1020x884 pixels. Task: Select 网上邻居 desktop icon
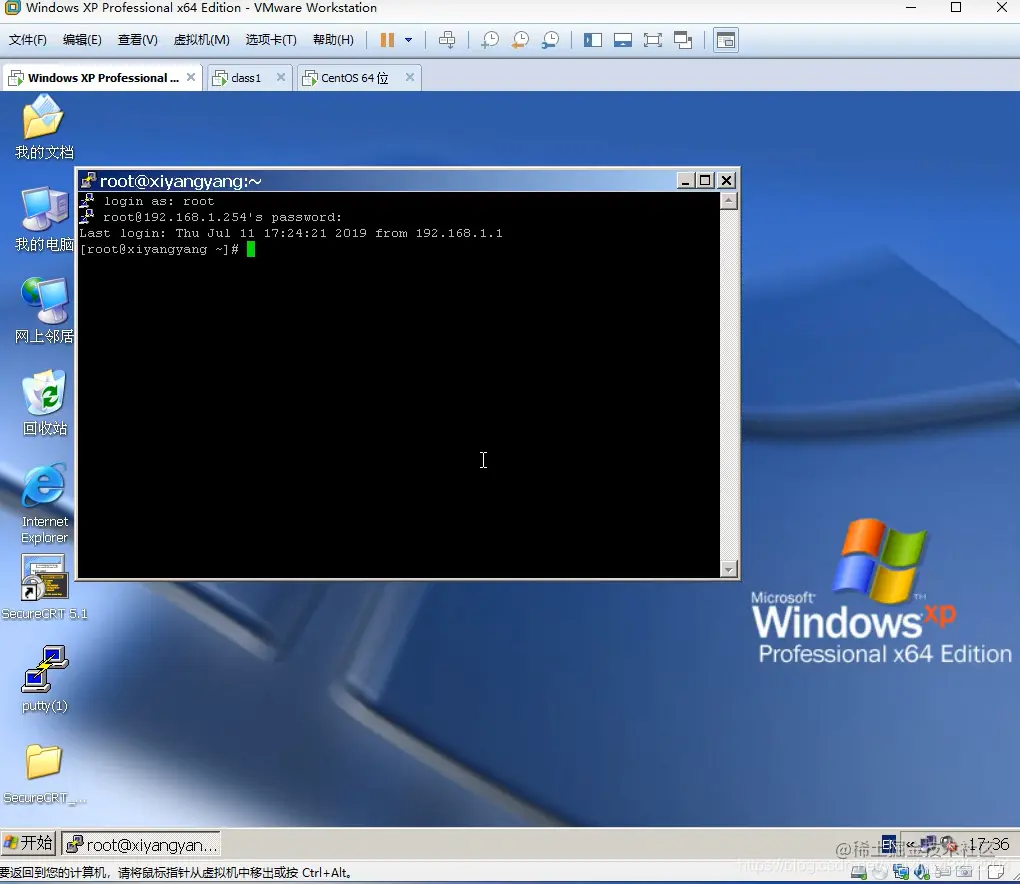[x=44, y=310]
